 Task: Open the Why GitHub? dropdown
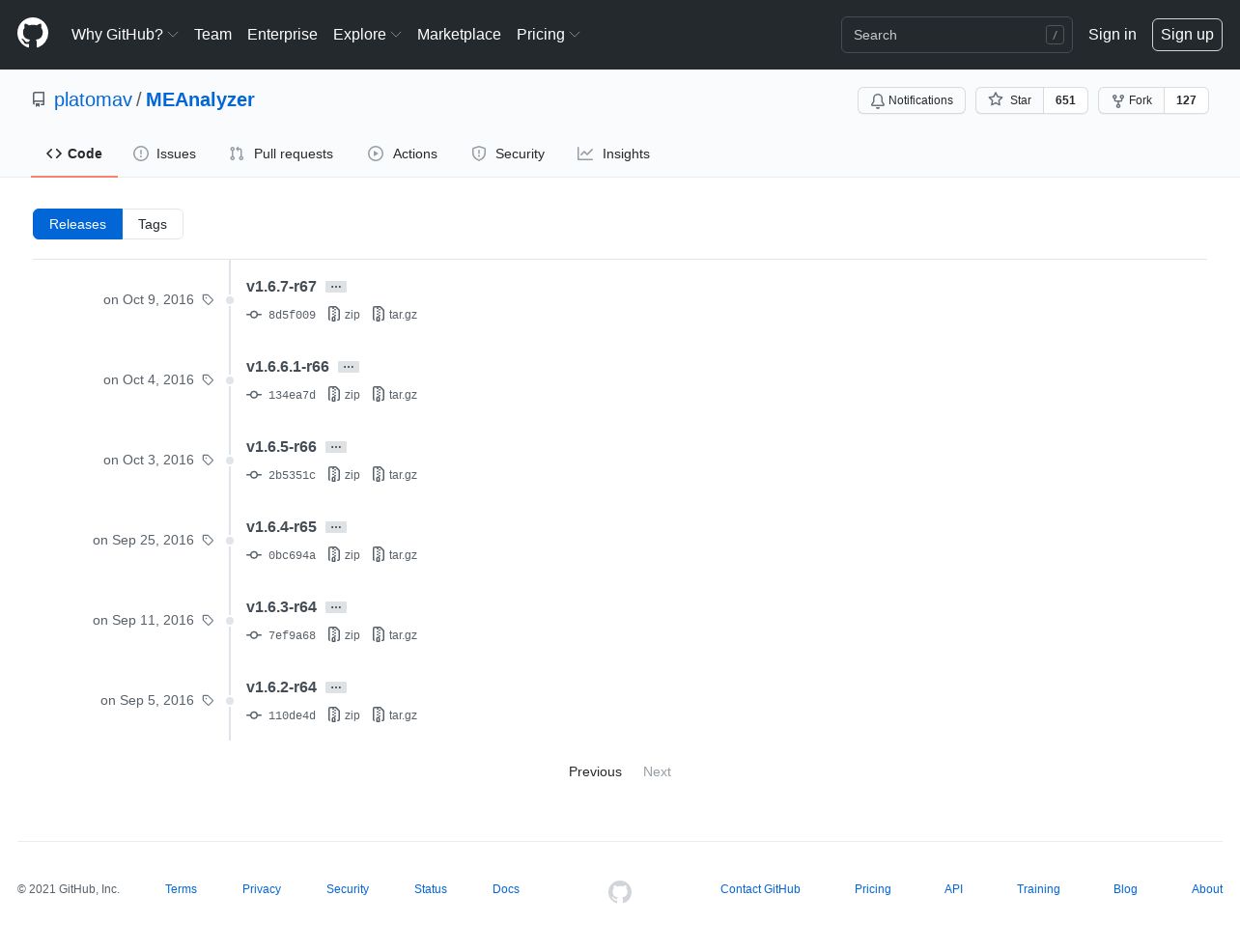[125, 34]
